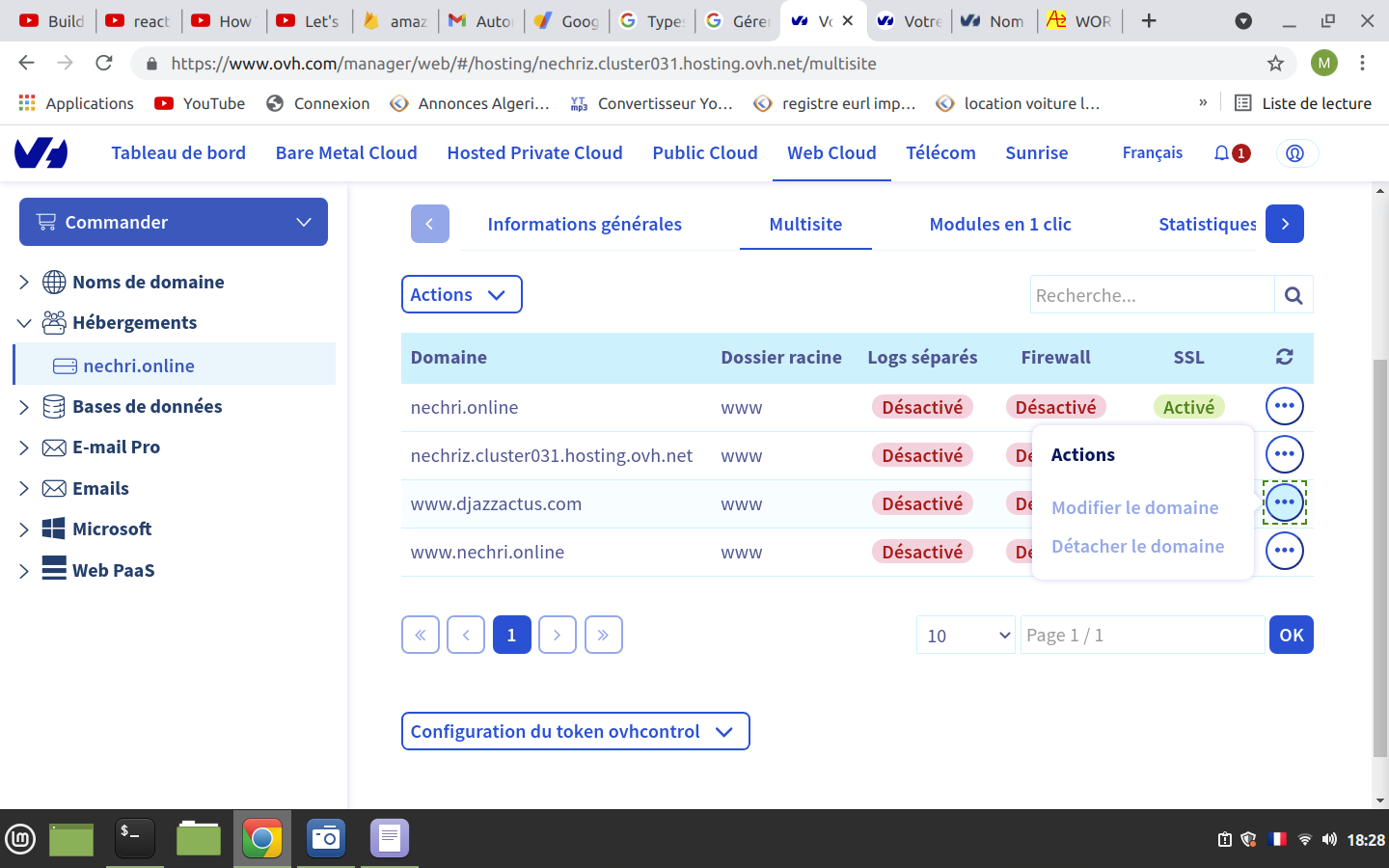Open the Actions dropdown above table
The height and width of the screenshot is (868, 1389).
[x=461, y=294]
